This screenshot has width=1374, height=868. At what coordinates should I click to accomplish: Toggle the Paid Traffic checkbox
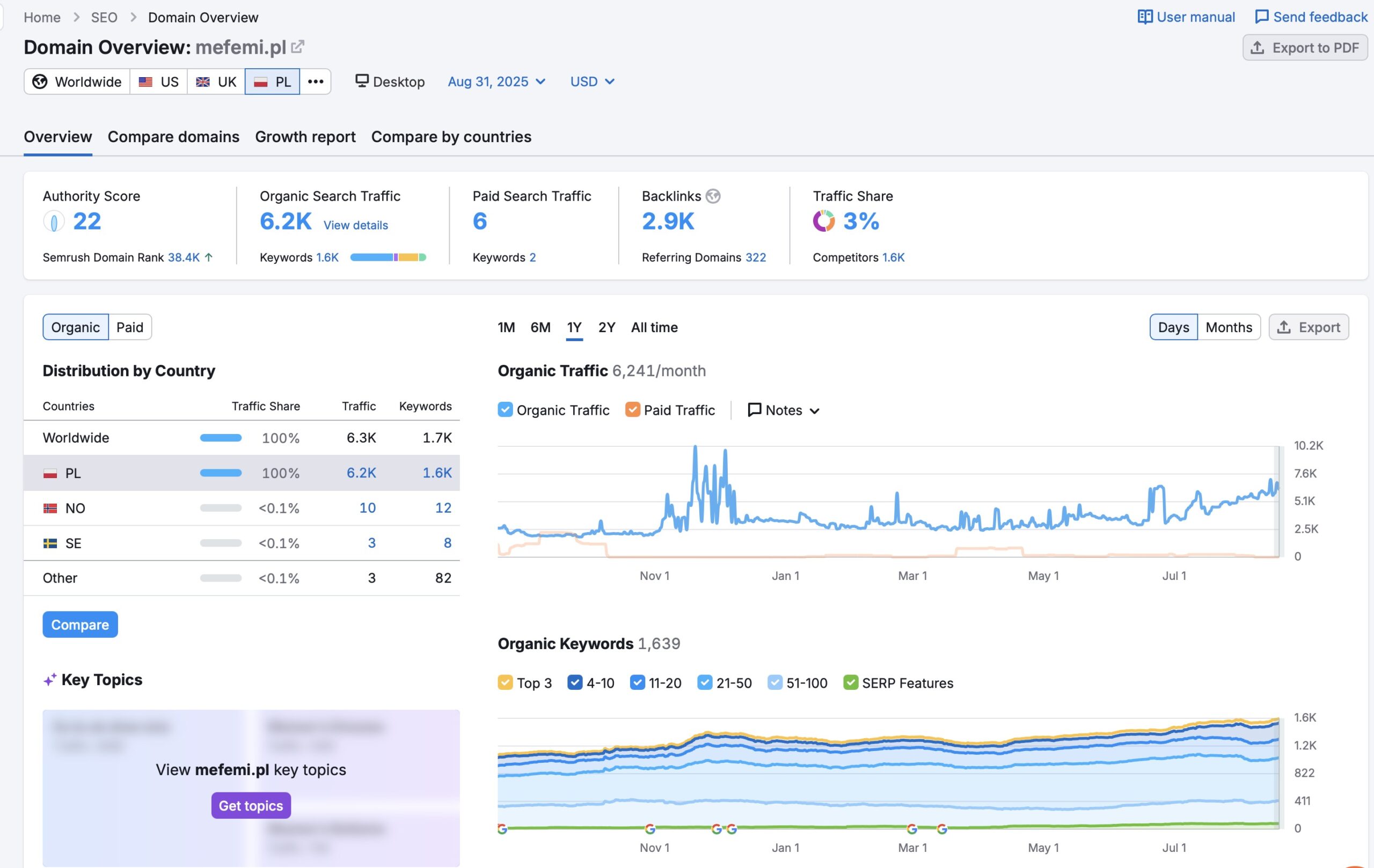pyautogui.click(x=632, y=409)
